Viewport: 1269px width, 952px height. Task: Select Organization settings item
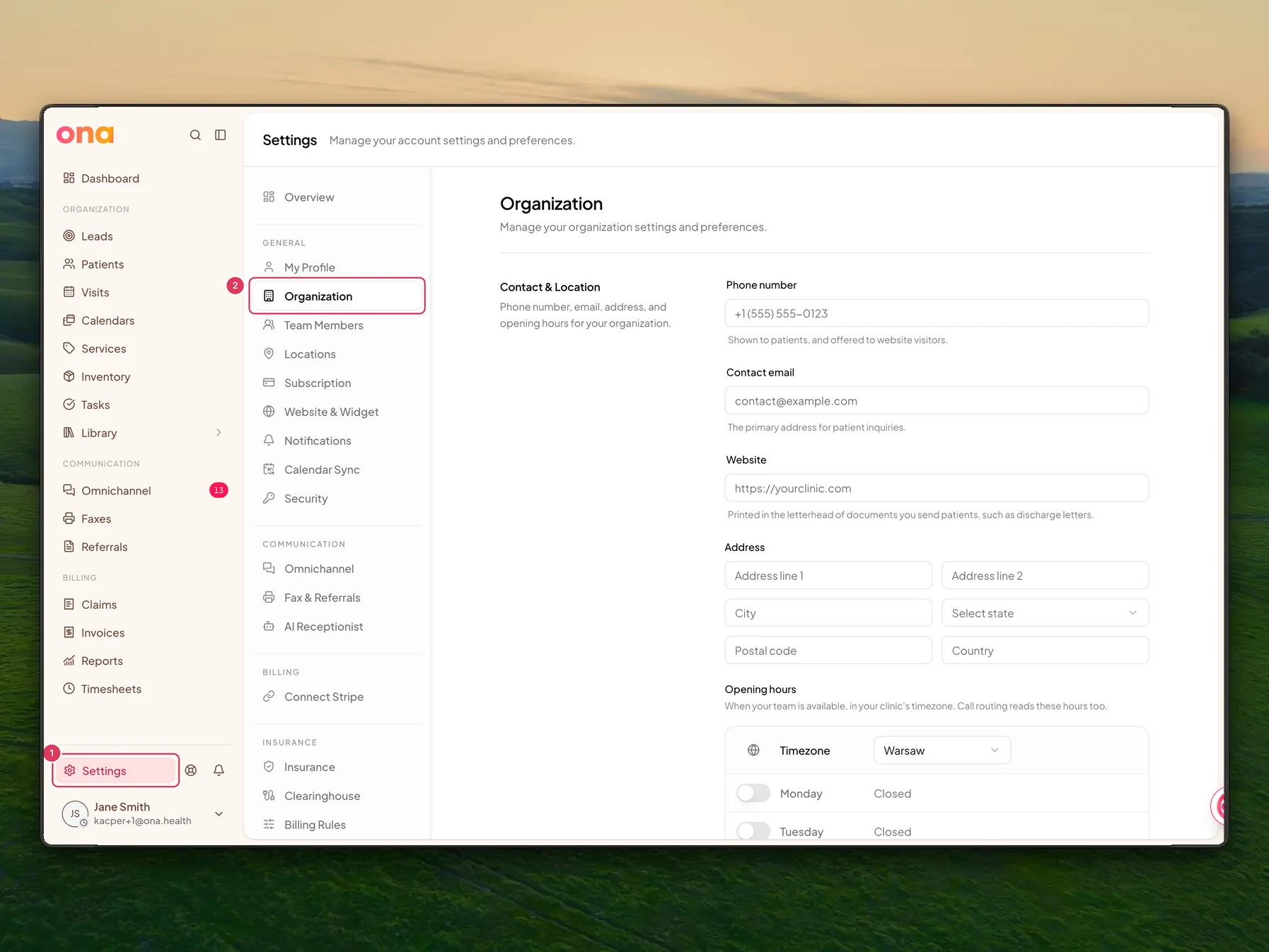337,296
